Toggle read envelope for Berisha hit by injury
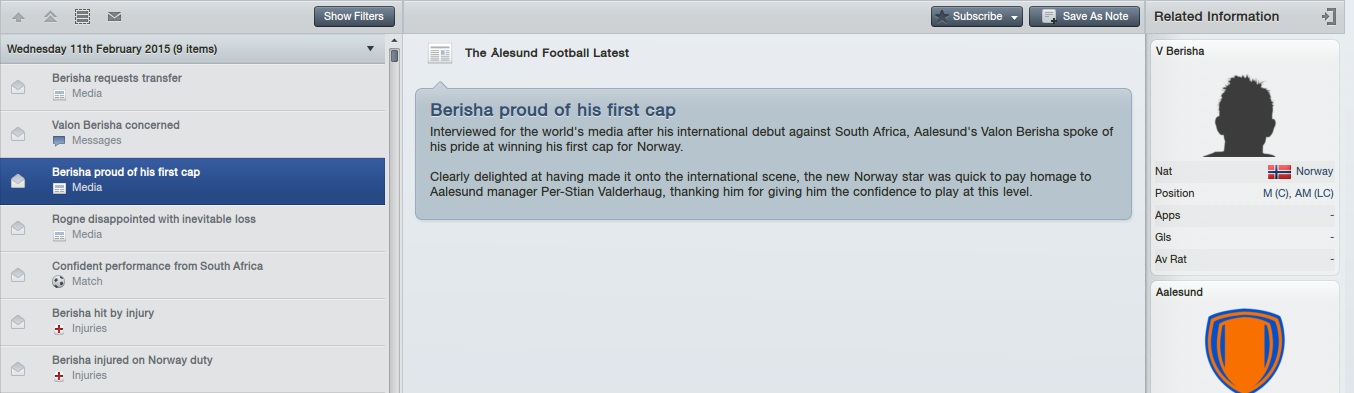Image resolution: width=1354 pixels, height=393 pixels. (18, 321)
